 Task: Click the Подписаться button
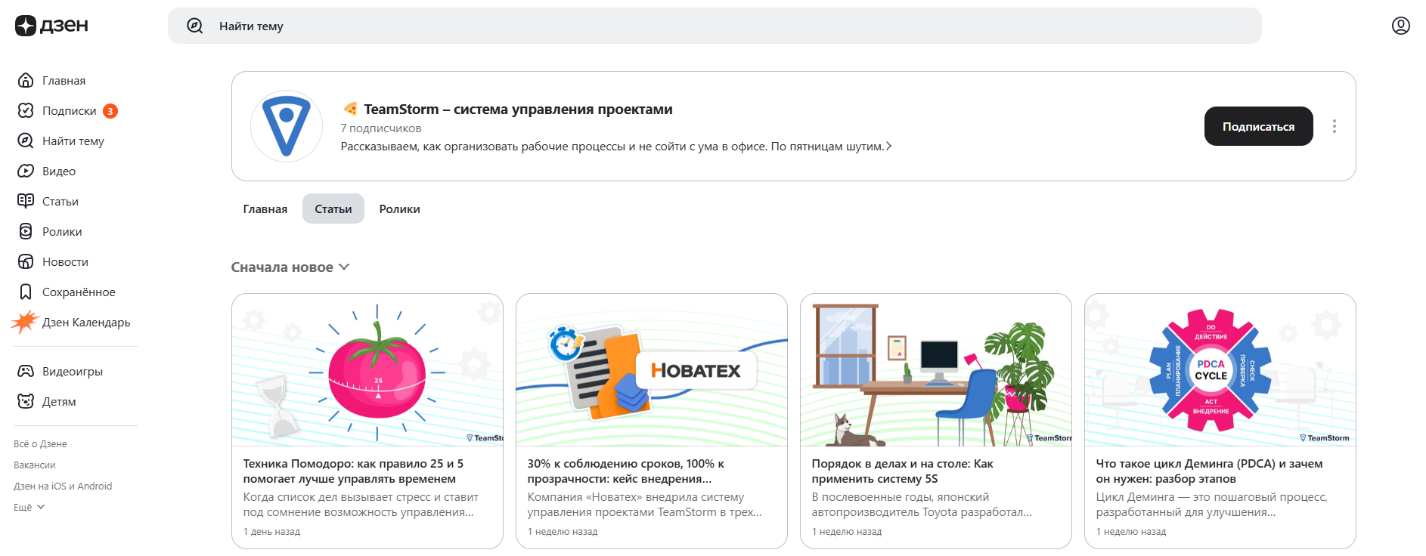click(x=1258, y=126)
